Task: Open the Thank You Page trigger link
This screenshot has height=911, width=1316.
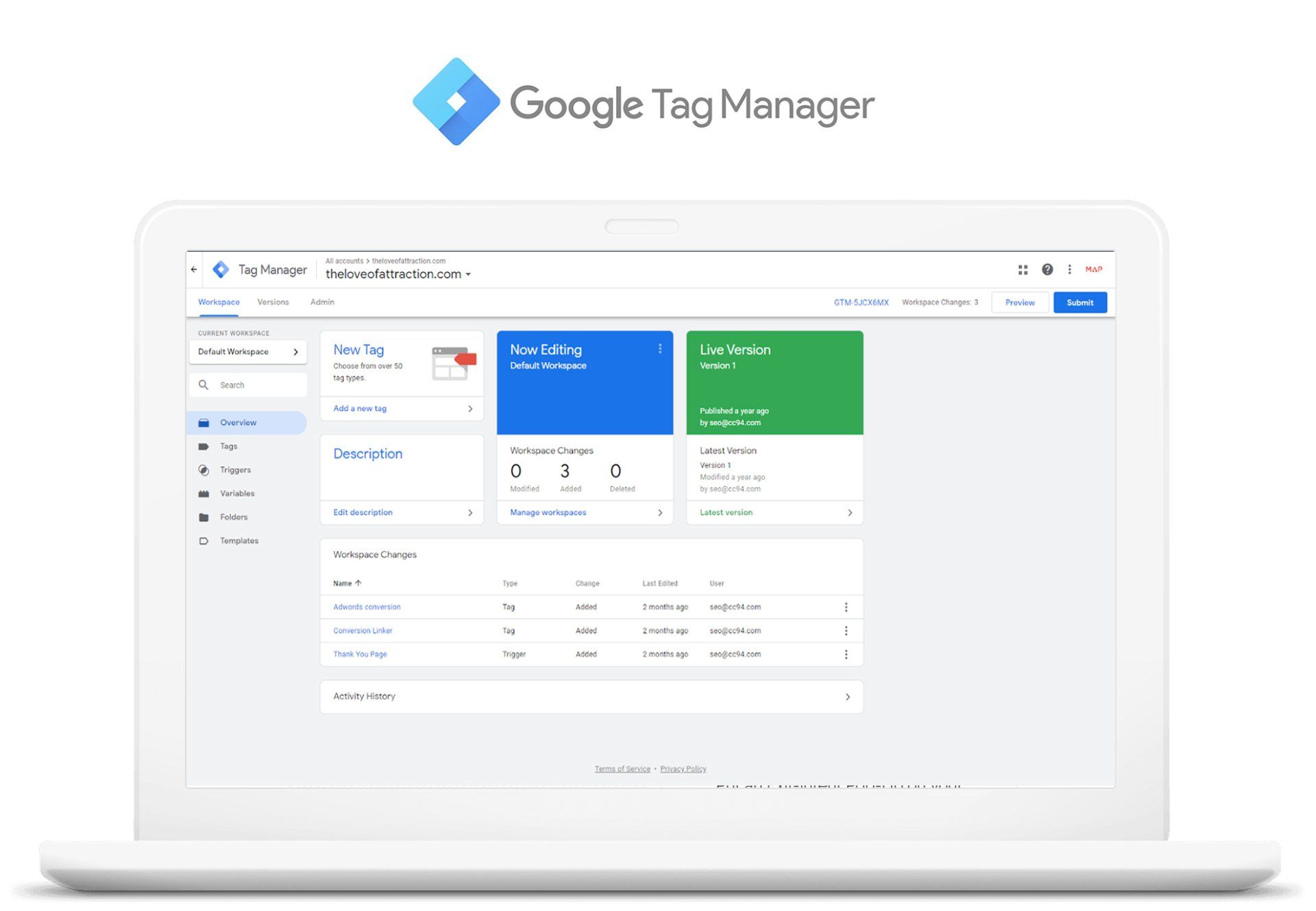Action: tap(360, 655)
